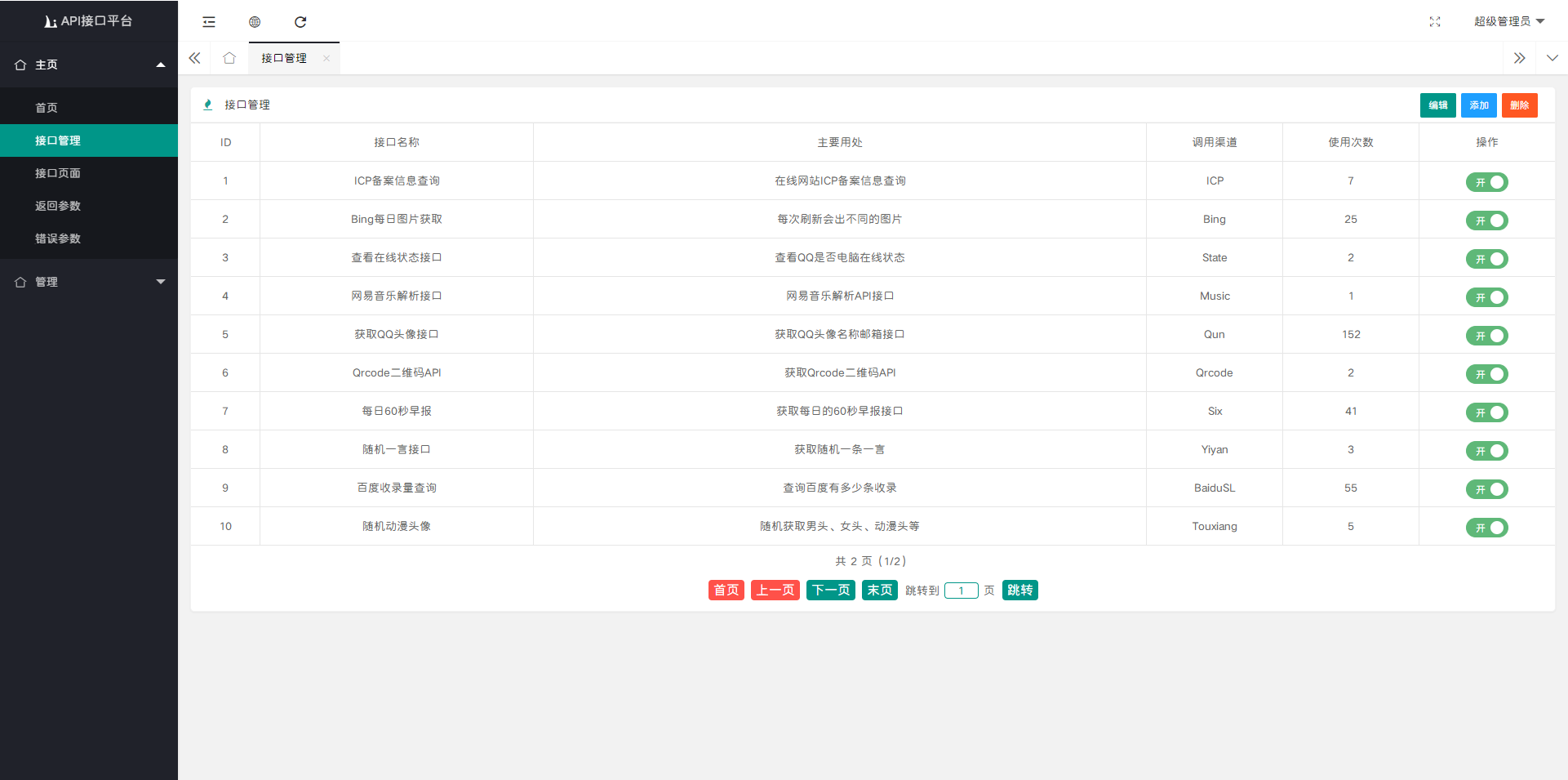Toggle the switch for 每日60秒早报
This screenshot has width=1568, height=780.
pos(1487,412)
